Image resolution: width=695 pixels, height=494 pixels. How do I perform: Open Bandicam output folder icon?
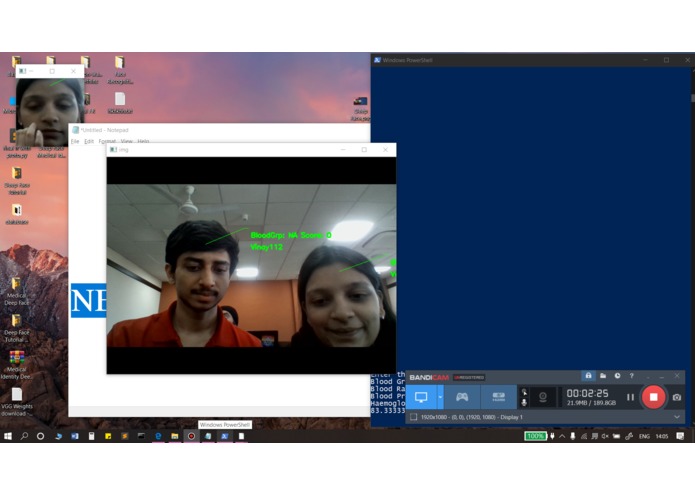coord(603,376)
